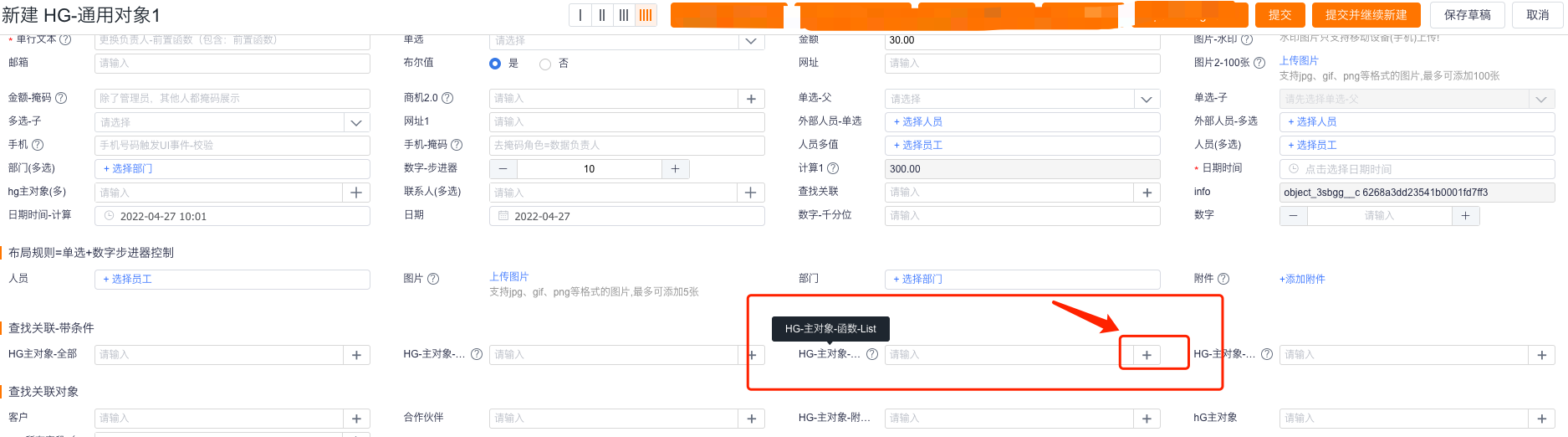
Task: Open help icon beside 图片 in layout section
Action: click(x=433, y=279)
